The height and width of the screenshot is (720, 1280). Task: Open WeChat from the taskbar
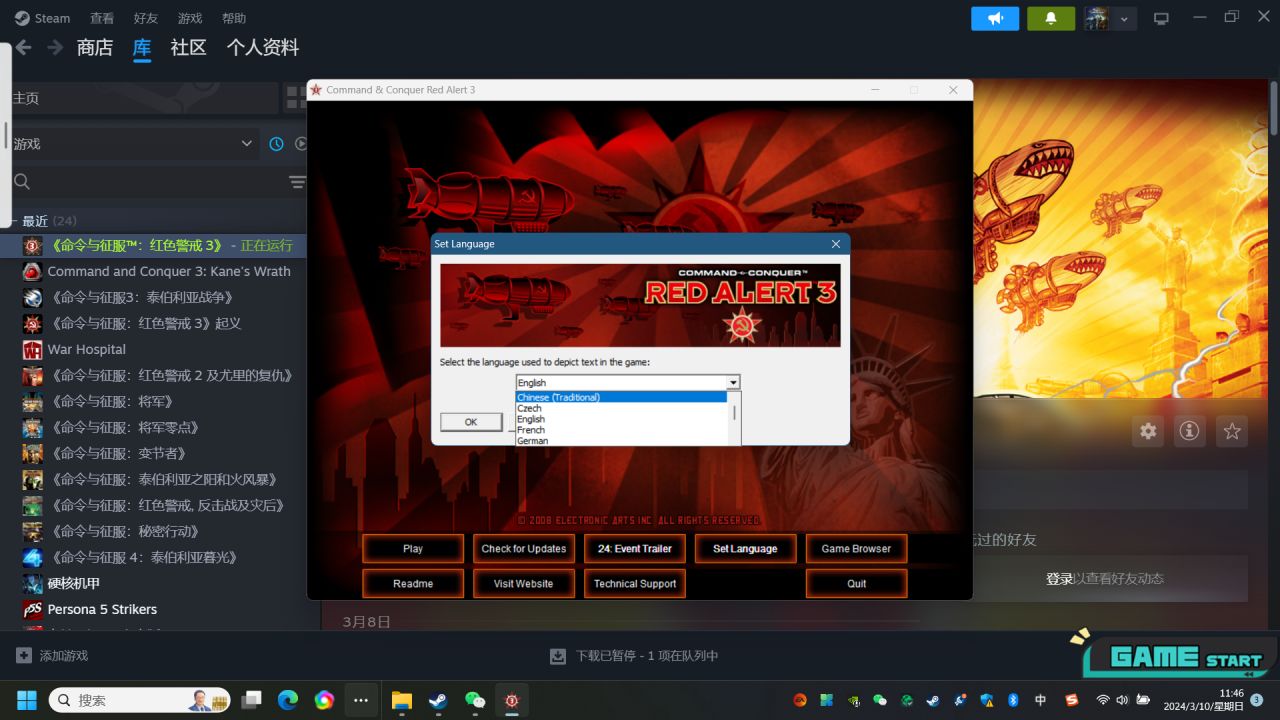pyautogui.click(x=475, y=700)
